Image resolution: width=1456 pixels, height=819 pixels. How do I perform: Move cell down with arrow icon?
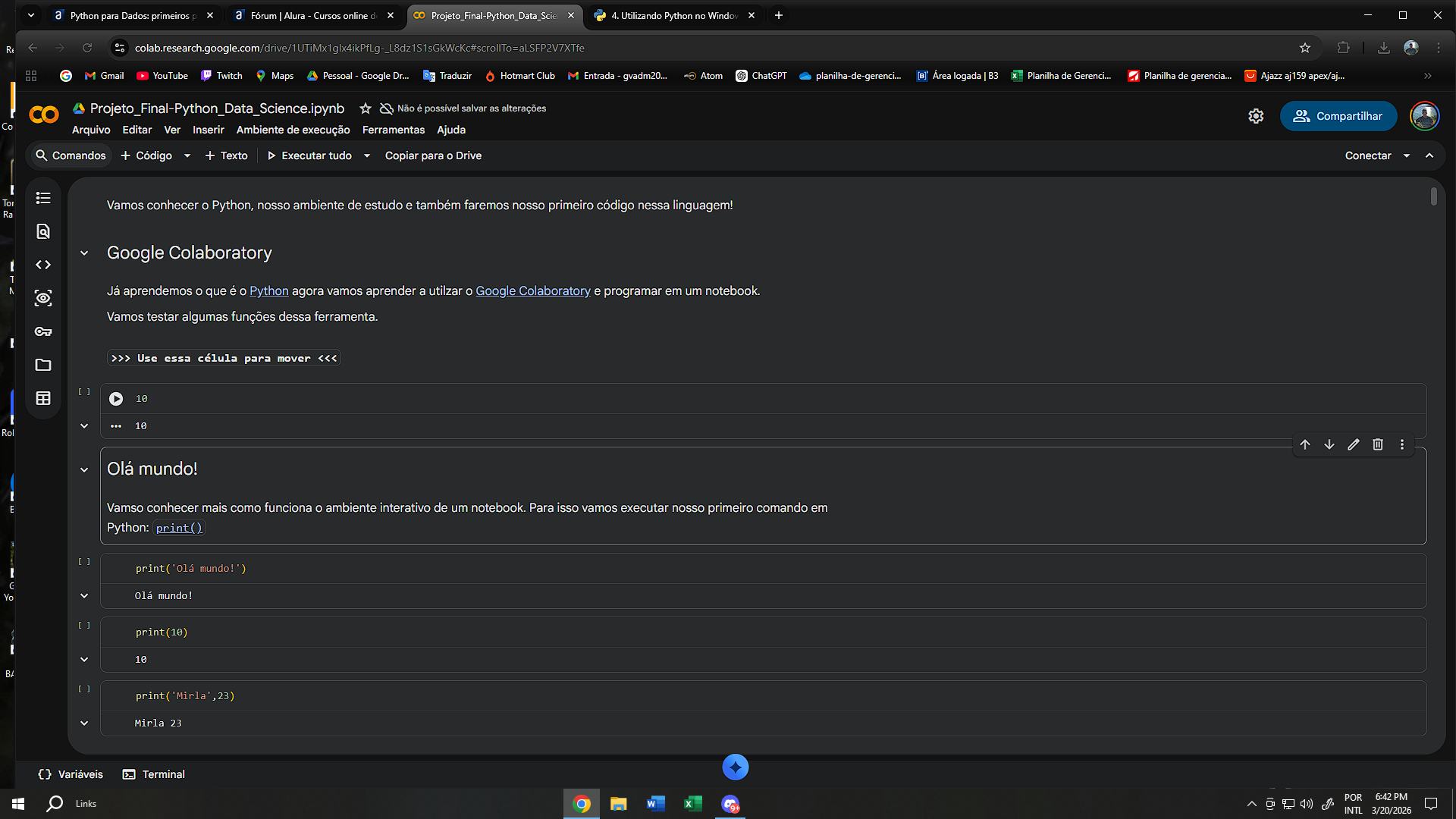(1329, 444)
